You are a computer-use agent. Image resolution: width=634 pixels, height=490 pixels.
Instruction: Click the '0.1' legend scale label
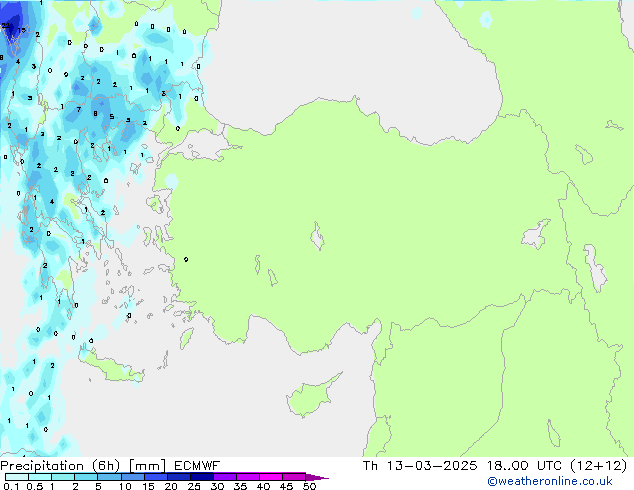point(11,486)
